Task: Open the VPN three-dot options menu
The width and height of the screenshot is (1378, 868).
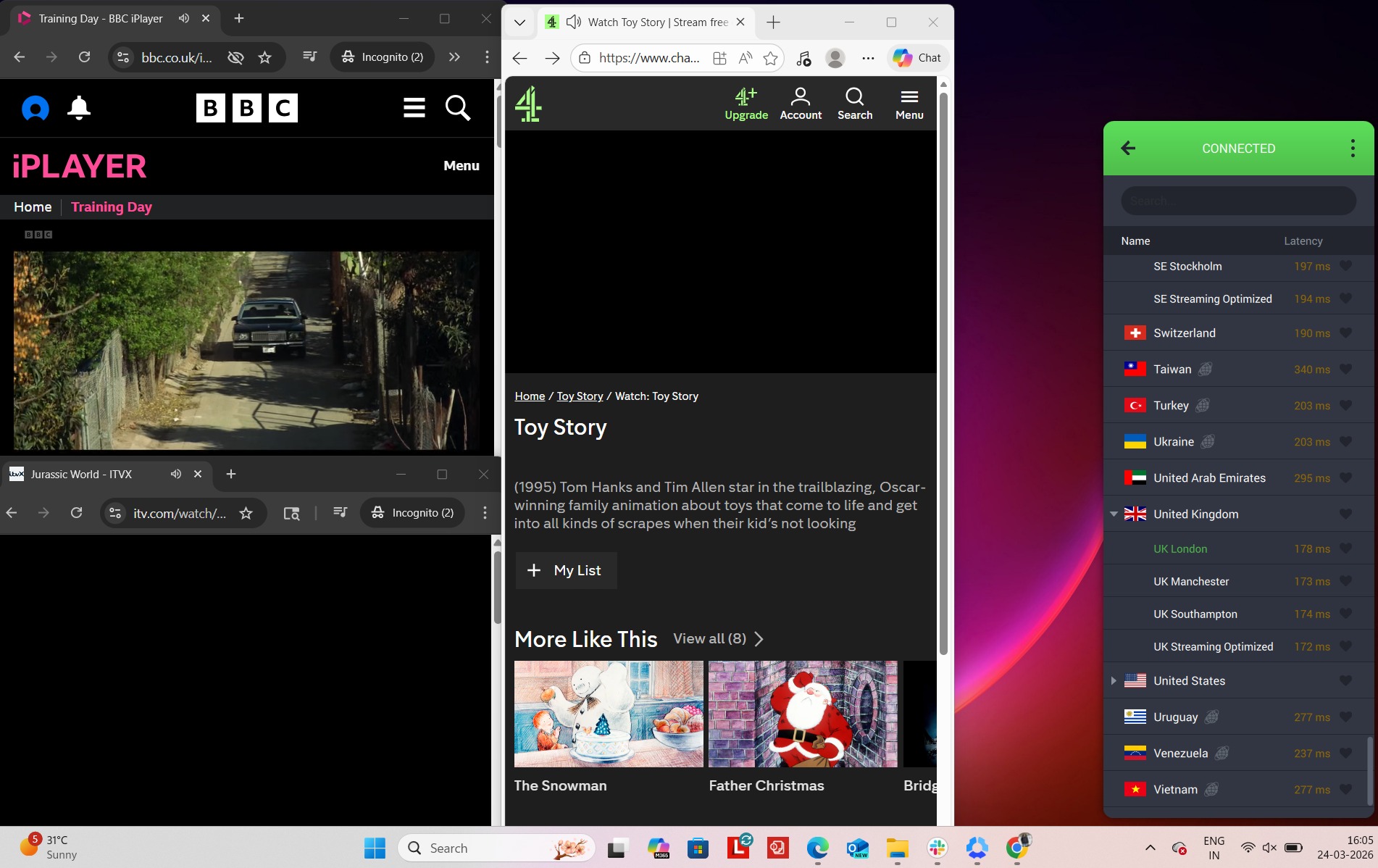Action: [x=1351, y=148]
